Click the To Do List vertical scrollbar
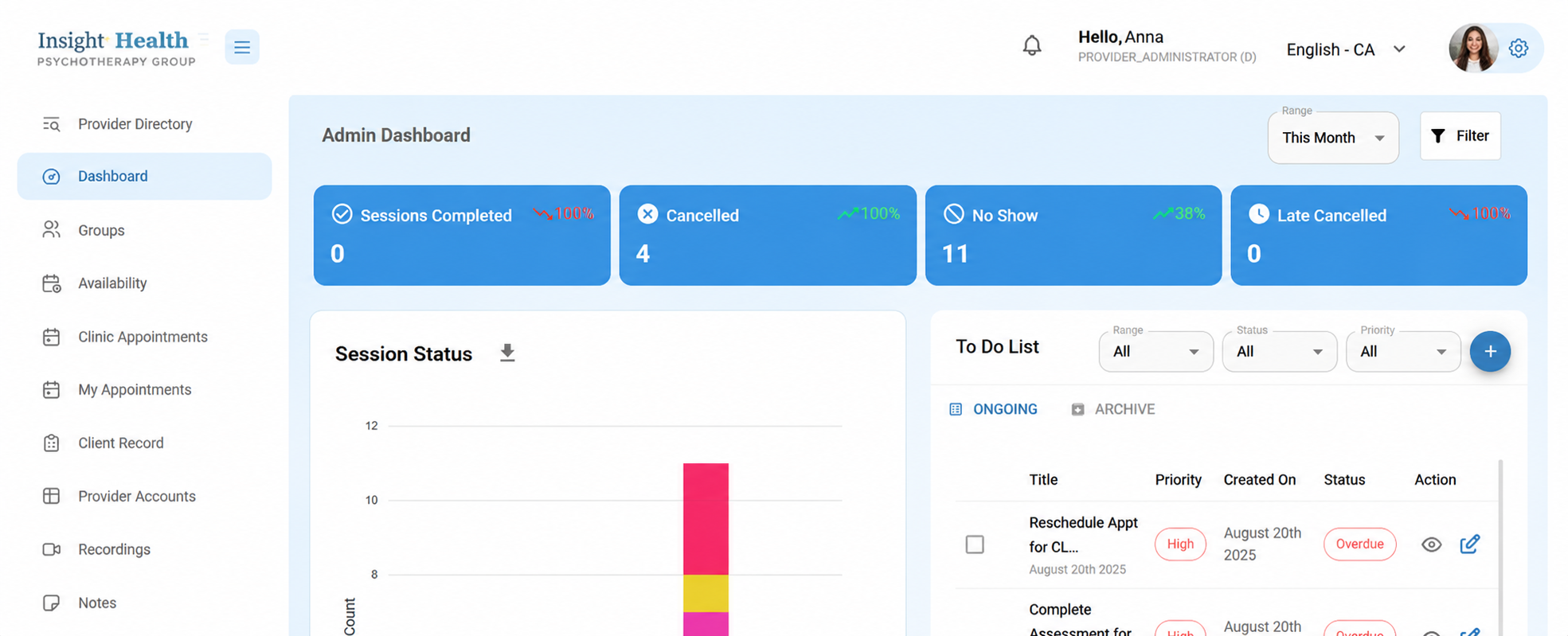1568x636 pixels. [x=1501, y=548]
